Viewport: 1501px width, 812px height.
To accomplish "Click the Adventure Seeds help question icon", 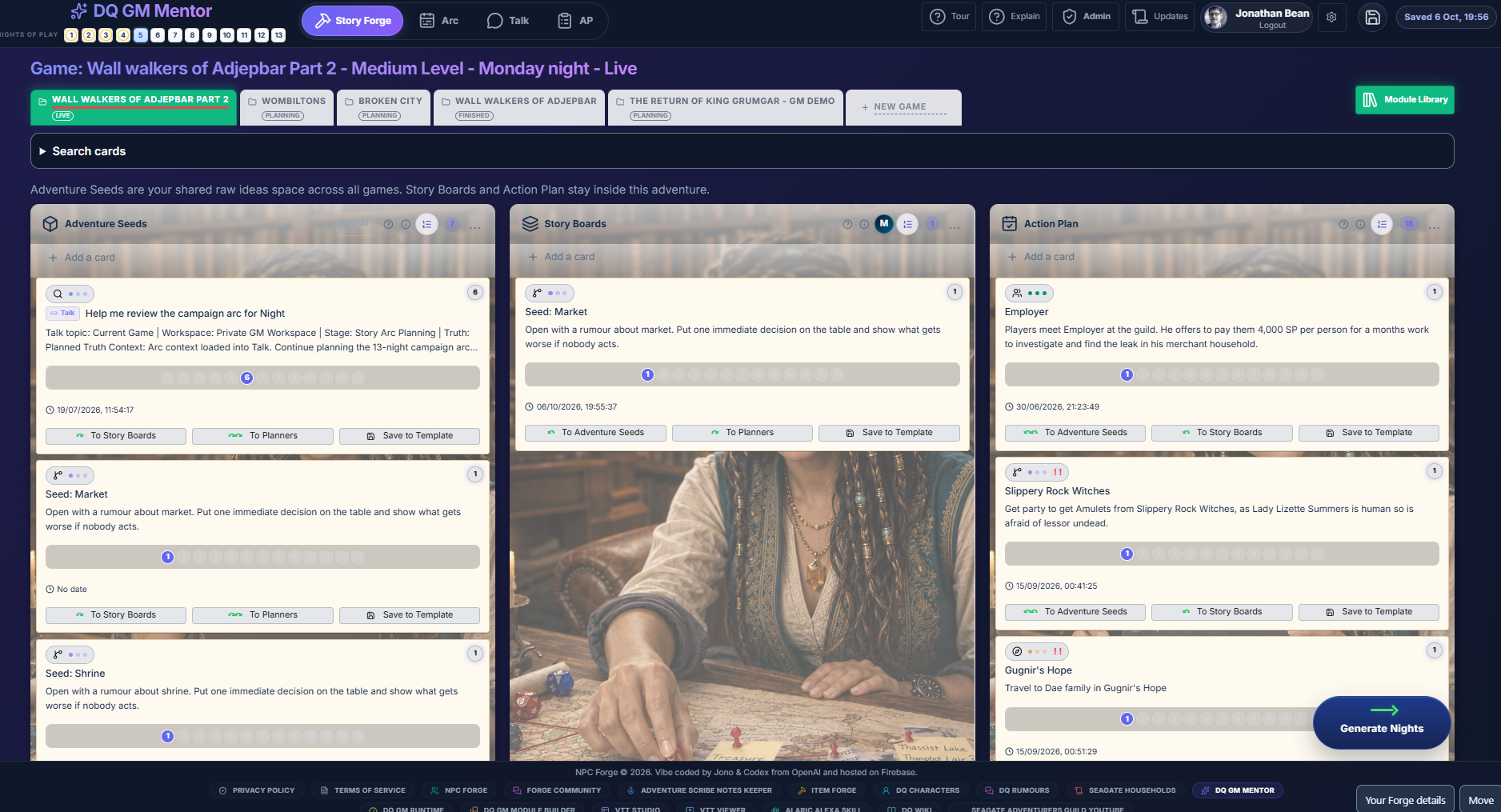I will coord(388,225).
